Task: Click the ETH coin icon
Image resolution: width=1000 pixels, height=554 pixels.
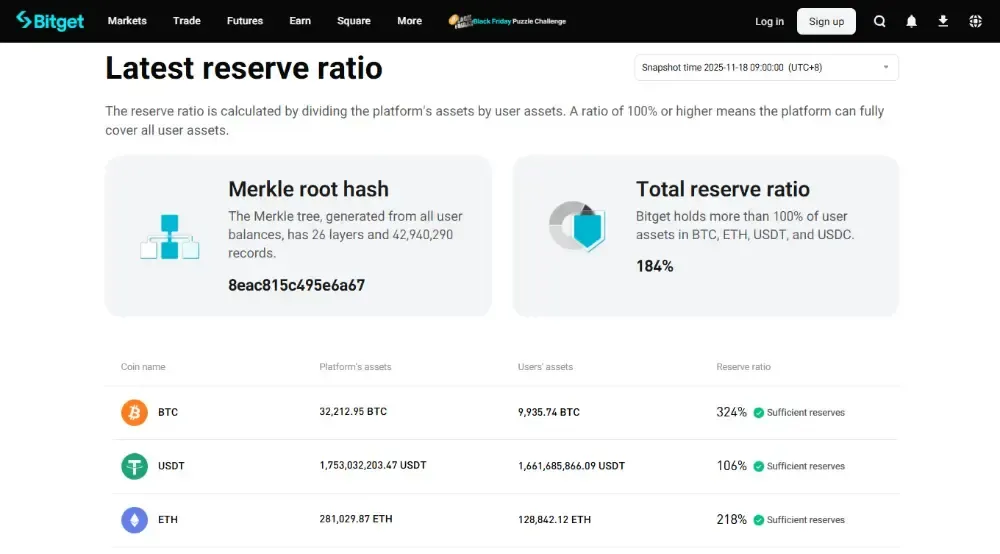Action: [x=134, y=520]
